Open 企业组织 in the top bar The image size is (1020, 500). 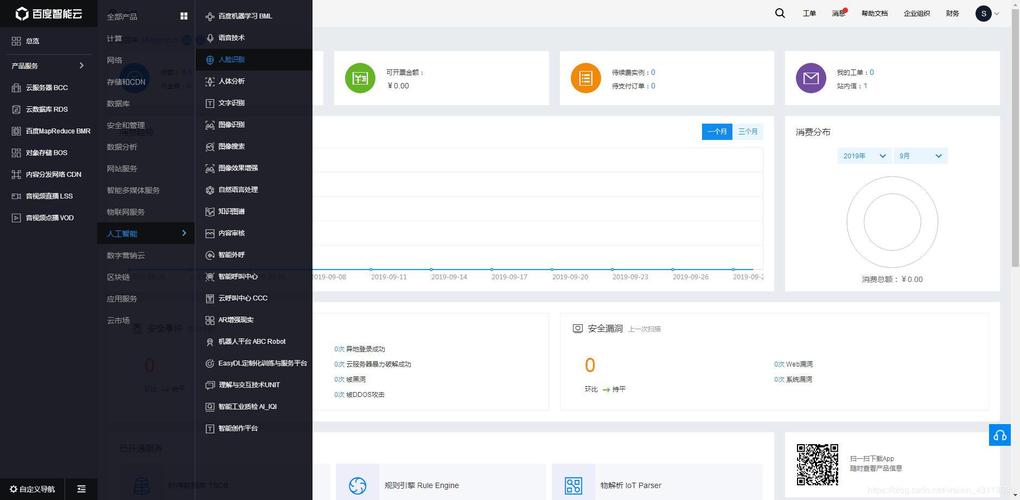point(917,14)
